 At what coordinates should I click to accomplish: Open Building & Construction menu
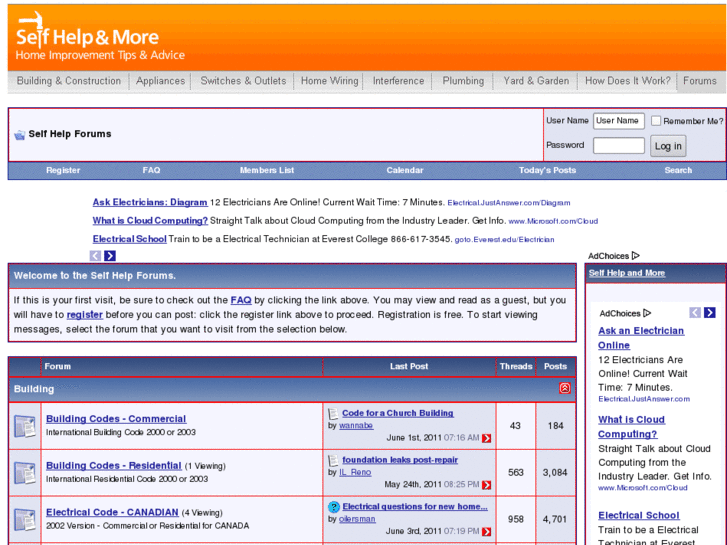click(69, 81)
